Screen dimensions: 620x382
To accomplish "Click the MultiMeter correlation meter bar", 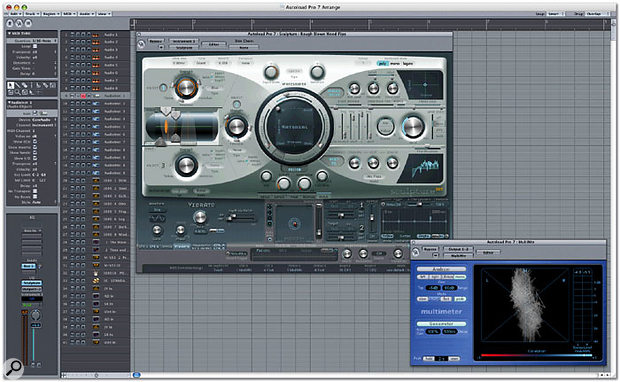I will pyautogui.click(x=536, y=356).
